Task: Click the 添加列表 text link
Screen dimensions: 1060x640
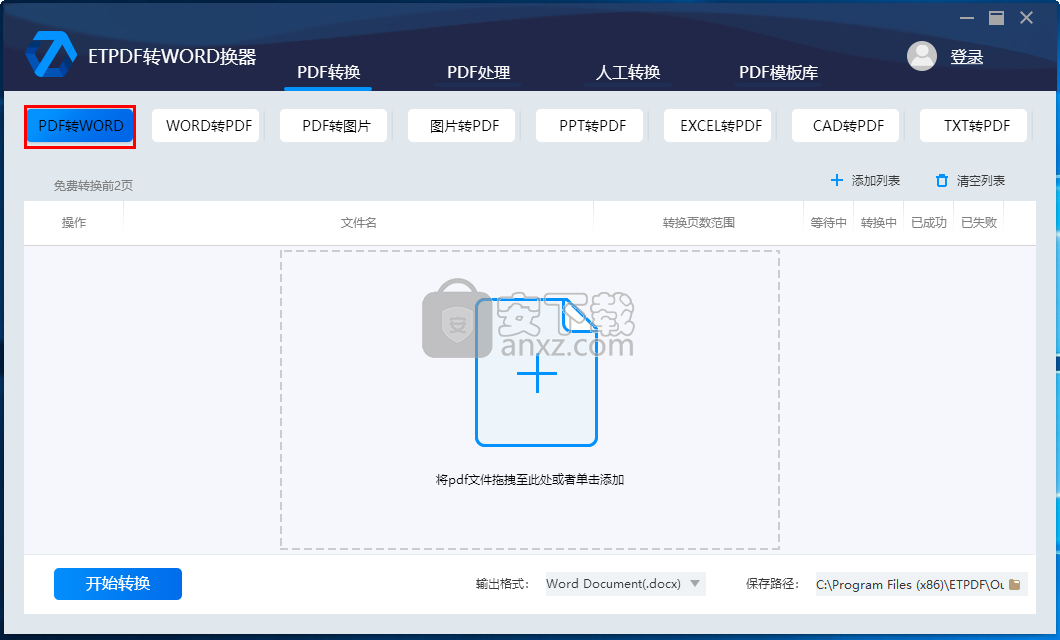Action: [875, 180]
